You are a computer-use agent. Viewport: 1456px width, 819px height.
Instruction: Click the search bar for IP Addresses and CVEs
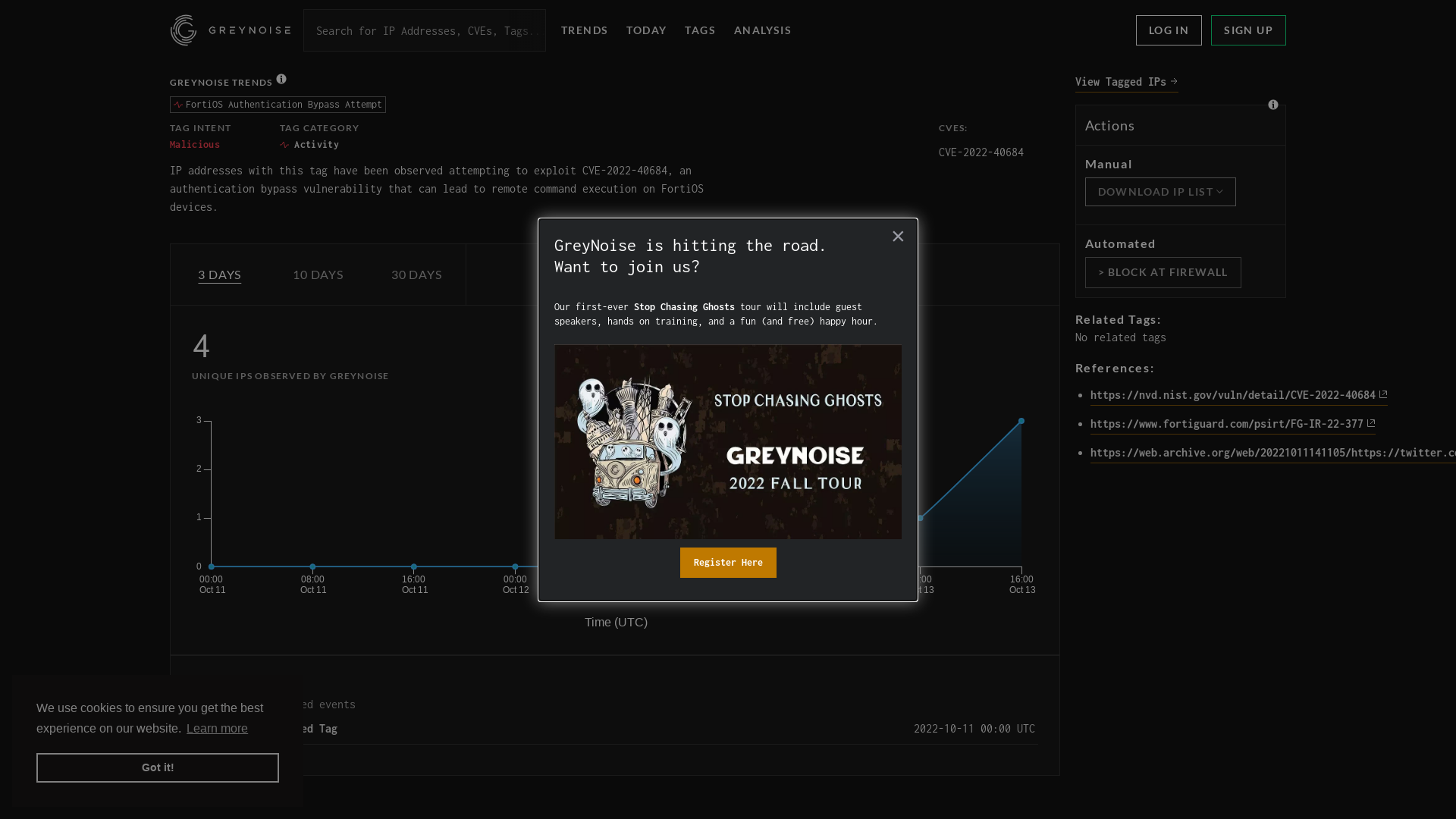(x=425, y=30)
